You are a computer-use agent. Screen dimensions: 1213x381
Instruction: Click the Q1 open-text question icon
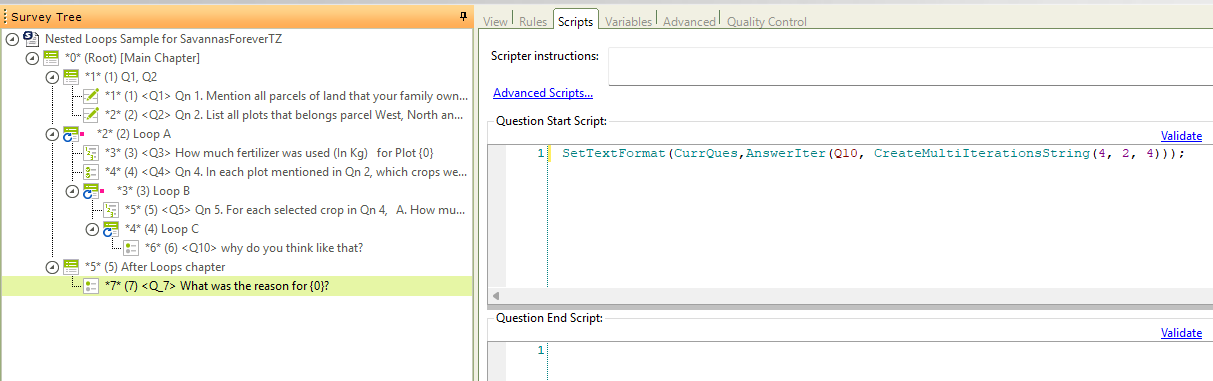point(91,95)
